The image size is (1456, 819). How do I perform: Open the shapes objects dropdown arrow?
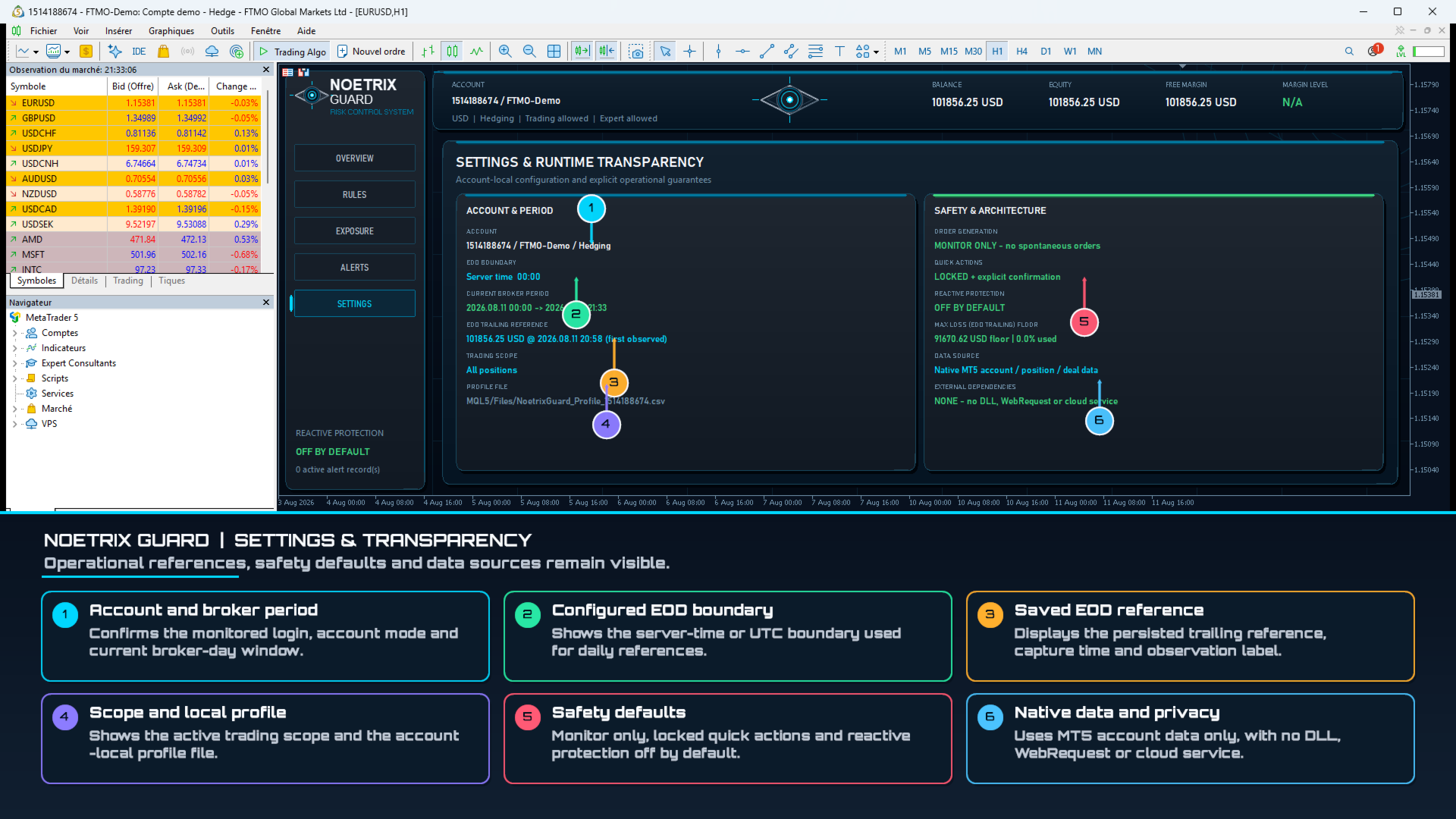pos(876,52)
